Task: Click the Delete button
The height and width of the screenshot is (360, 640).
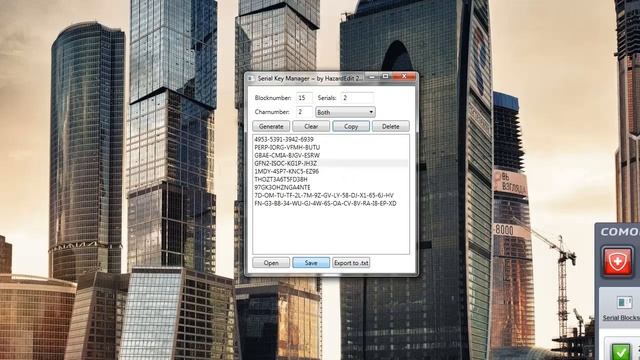Action: (391, 127)
